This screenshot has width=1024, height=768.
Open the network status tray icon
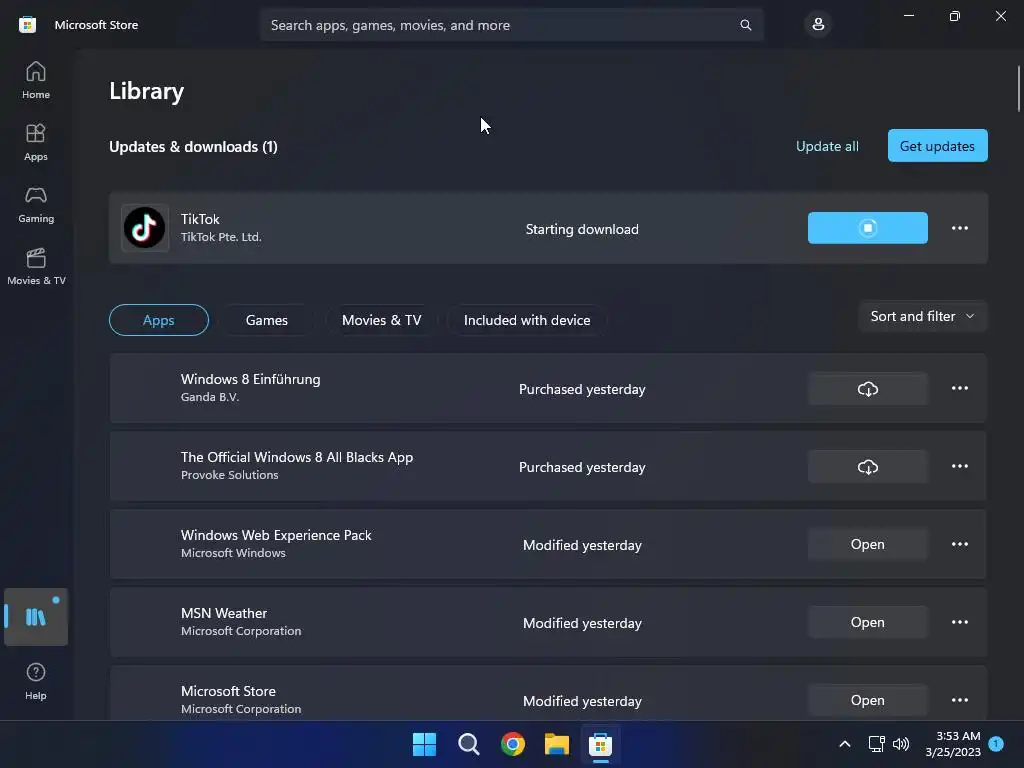876,744
